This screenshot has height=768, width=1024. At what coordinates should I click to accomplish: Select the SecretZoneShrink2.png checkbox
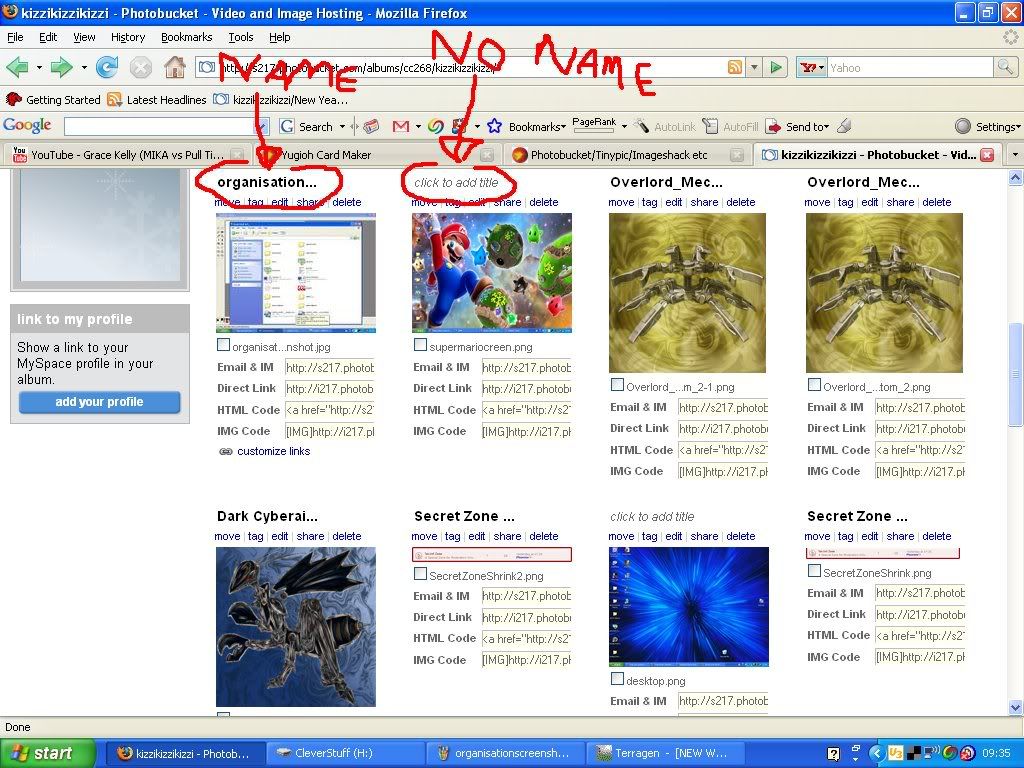[421, 575]
